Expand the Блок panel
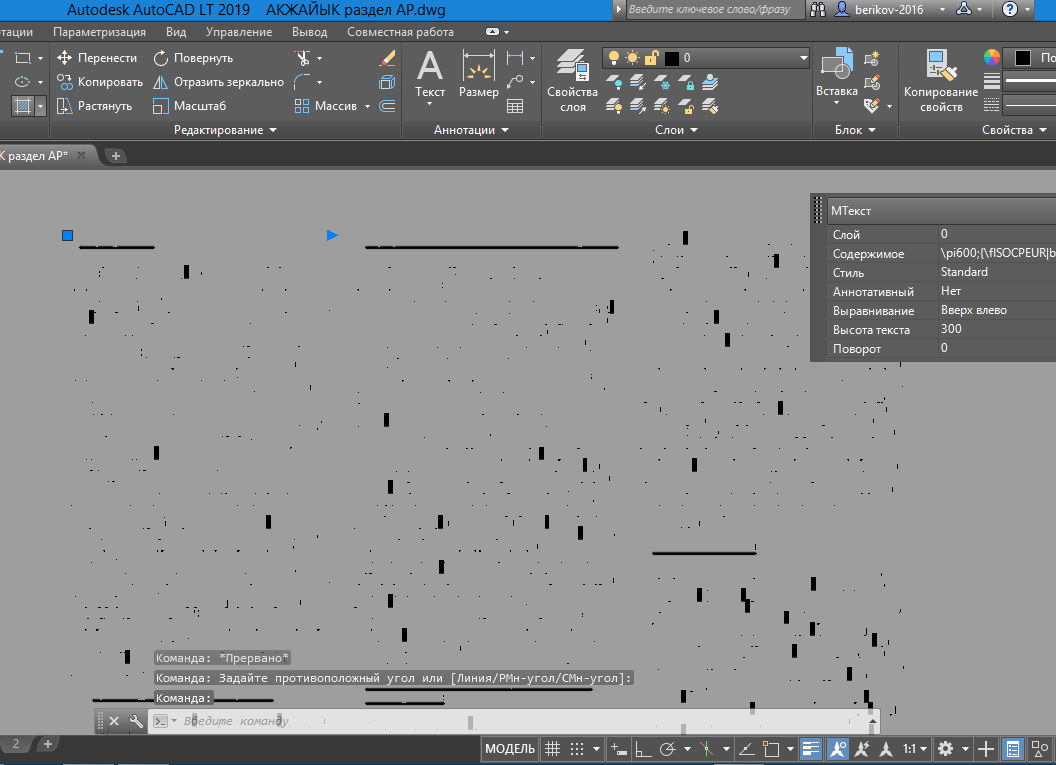Image resolution: width=1056 pixels, height=765 pixels. pos(855,130)
